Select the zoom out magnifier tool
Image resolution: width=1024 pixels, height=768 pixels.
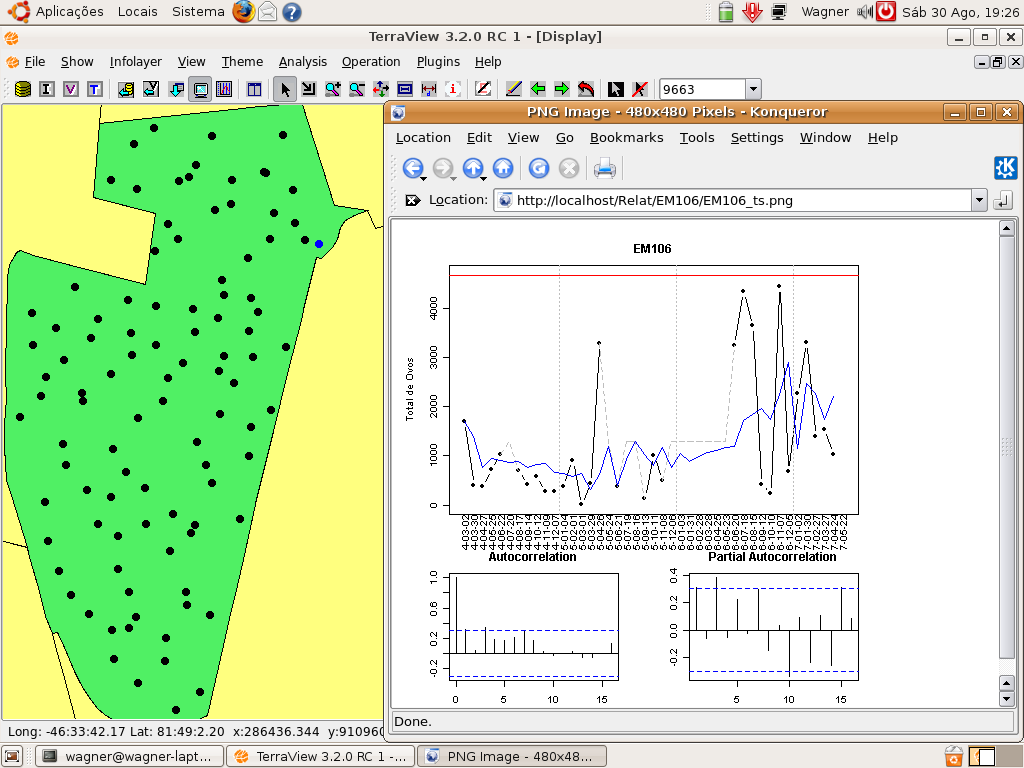(357, 89)
